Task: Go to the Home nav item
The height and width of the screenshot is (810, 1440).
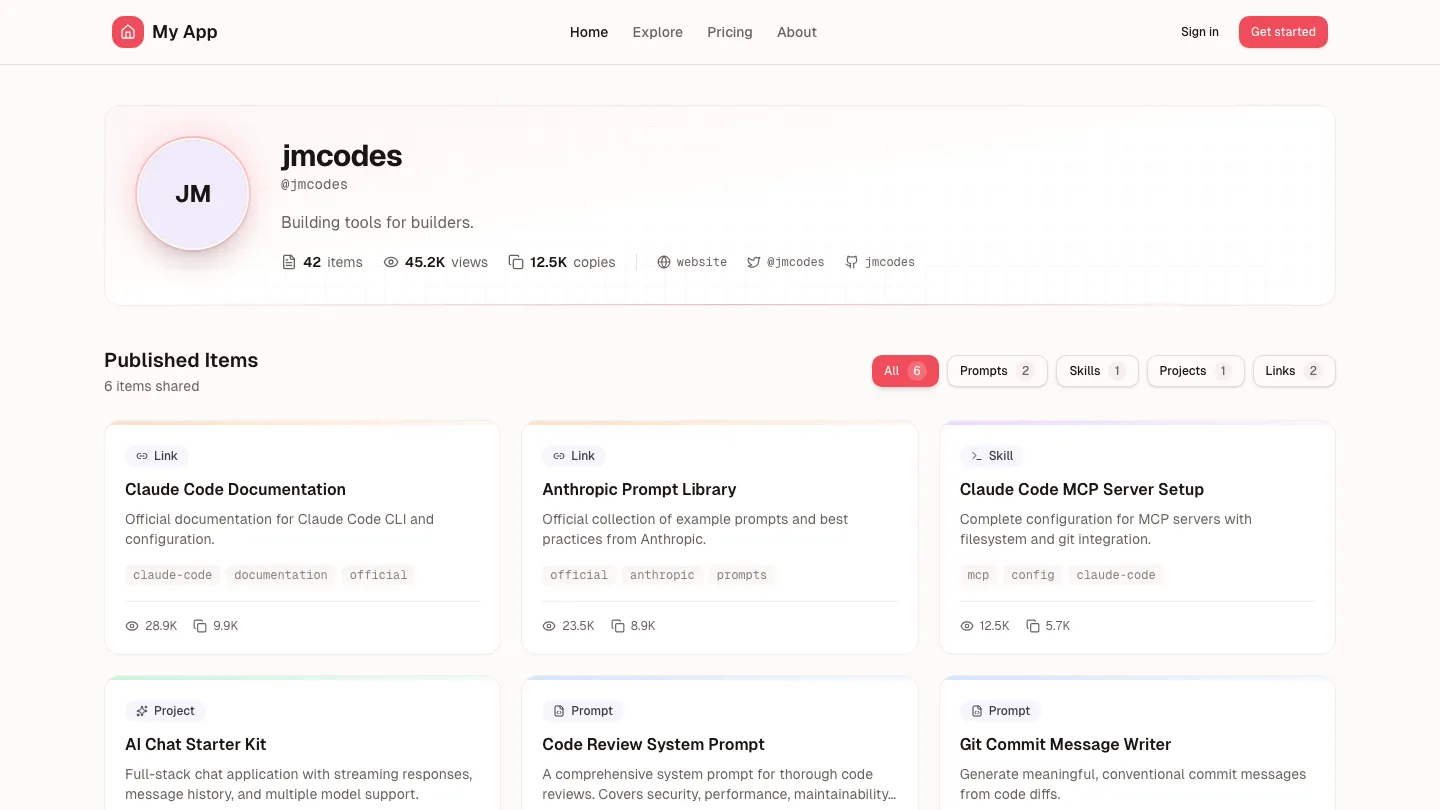Action: tap(589, 32)
